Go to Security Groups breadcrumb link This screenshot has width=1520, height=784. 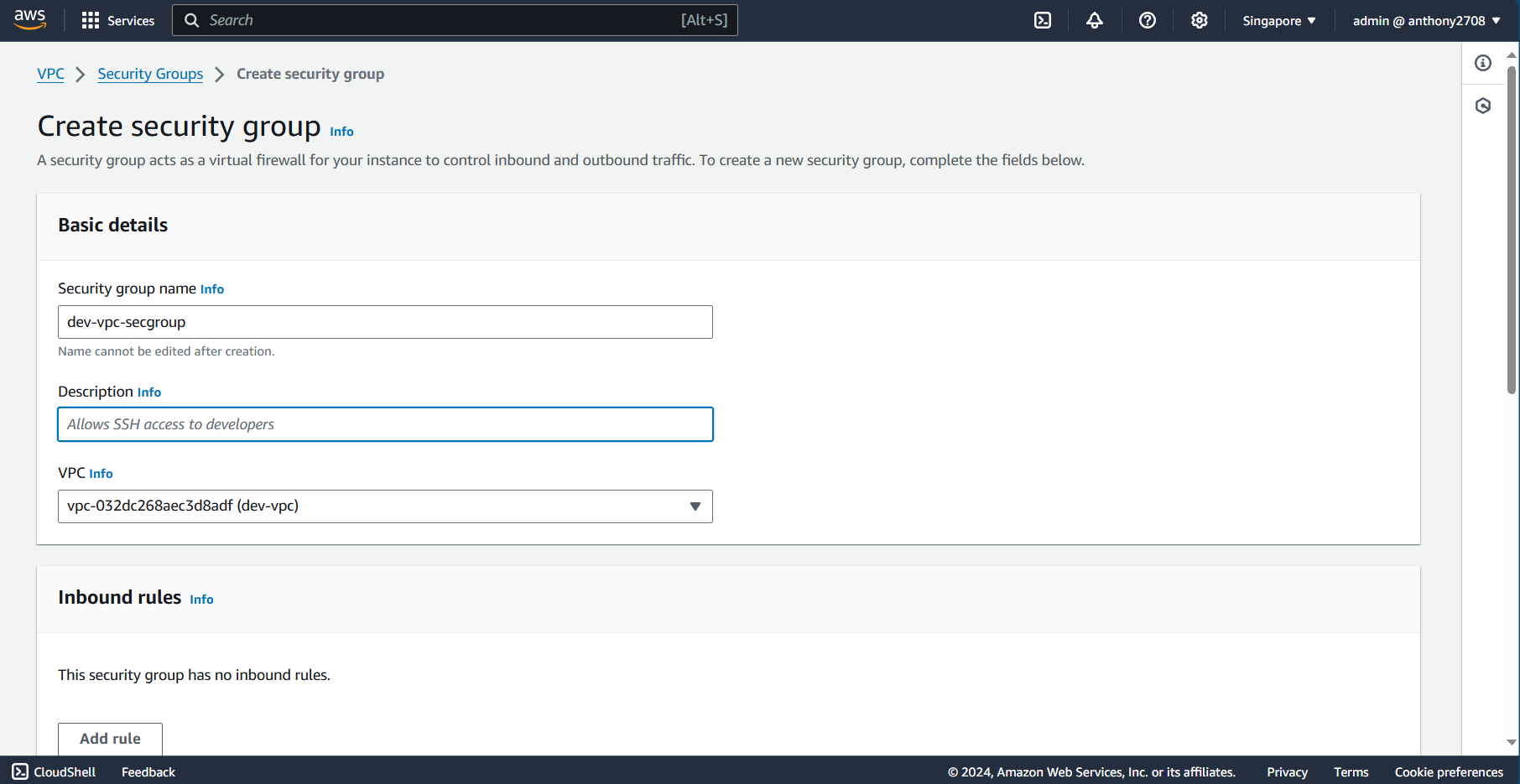(x=150, y=74)
